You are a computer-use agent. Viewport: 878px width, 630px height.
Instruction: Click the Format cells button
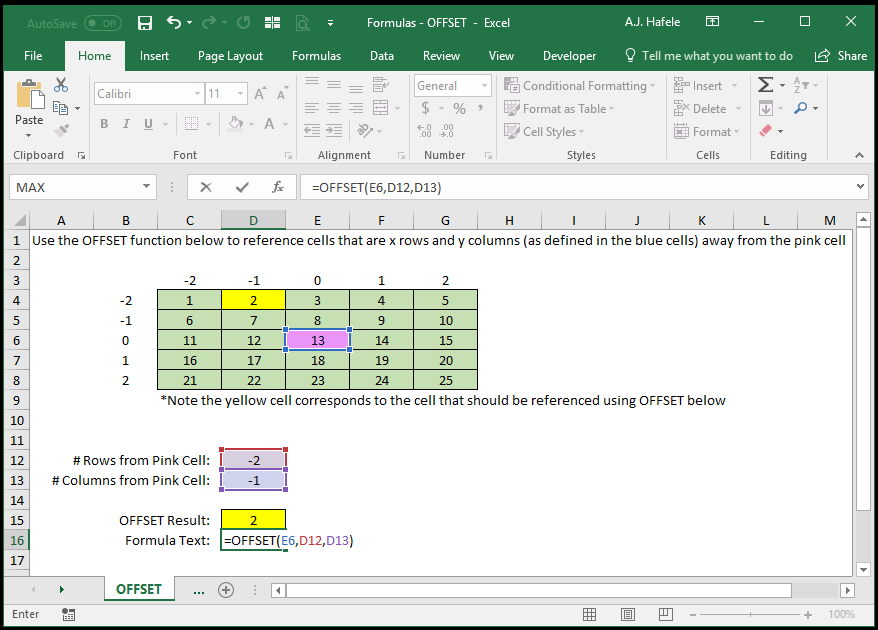pyautogui.click(x=703, y=132)
